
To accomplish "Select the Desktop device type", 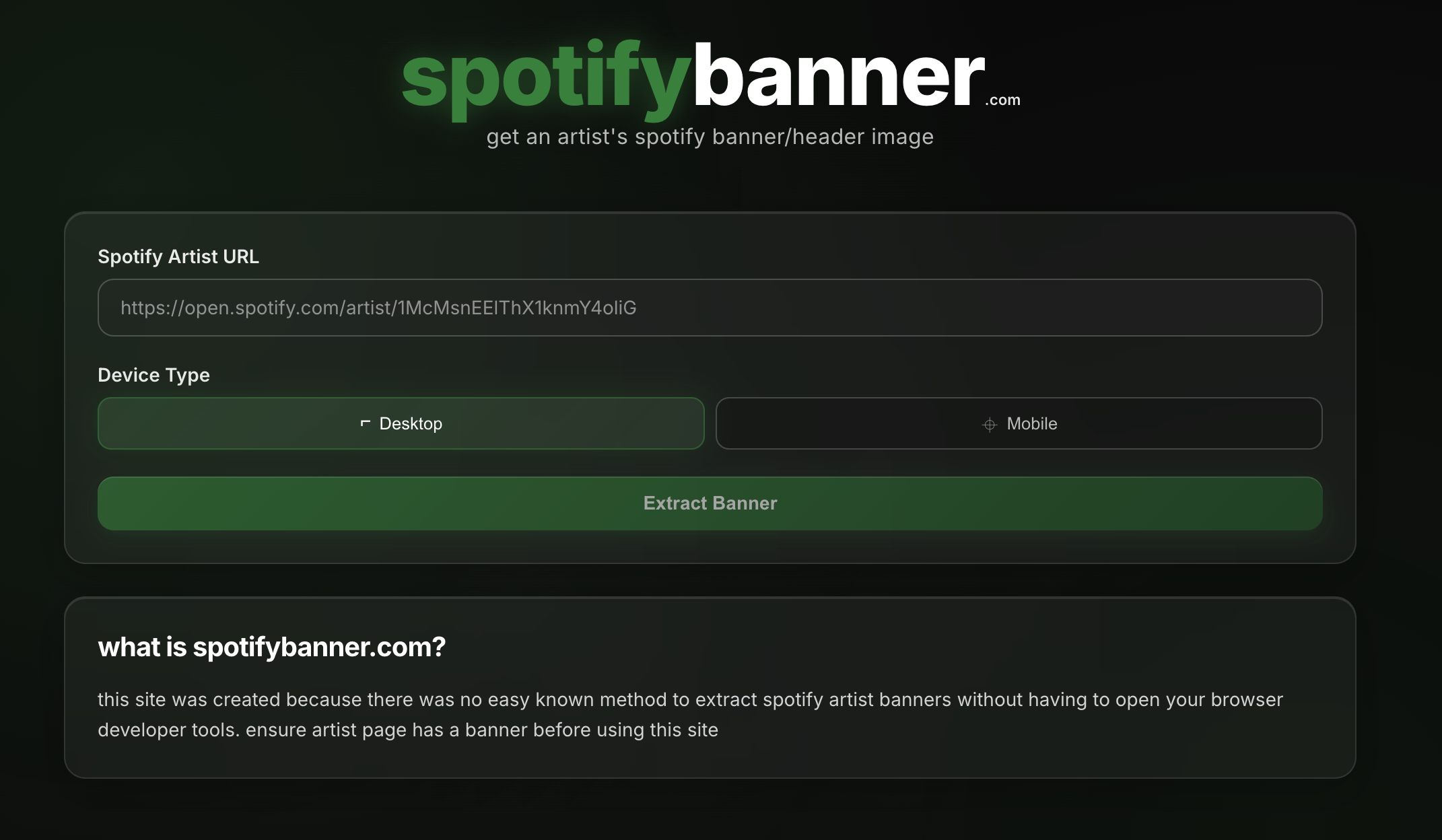I will (x=401, y=423).
